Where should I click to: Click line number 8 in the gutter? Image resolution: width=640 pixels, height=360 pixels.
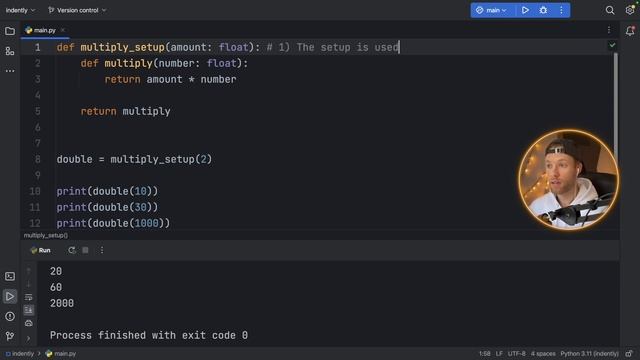click(x=38, y=159)
